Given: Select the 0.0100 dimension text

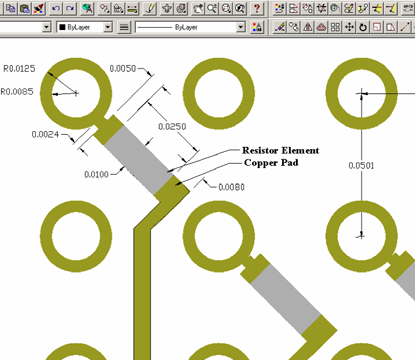Looking at the screenshot, I should coord(96,174).
